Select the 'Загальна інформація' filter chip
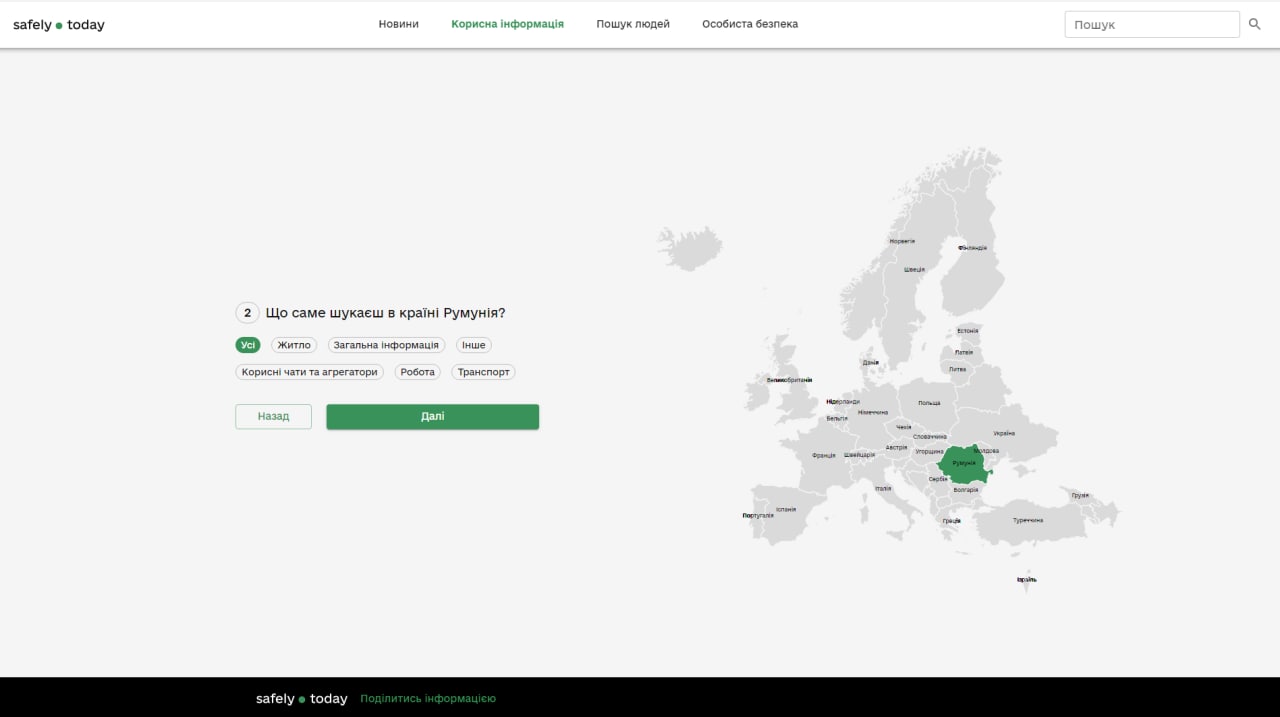 coord(386,345)
